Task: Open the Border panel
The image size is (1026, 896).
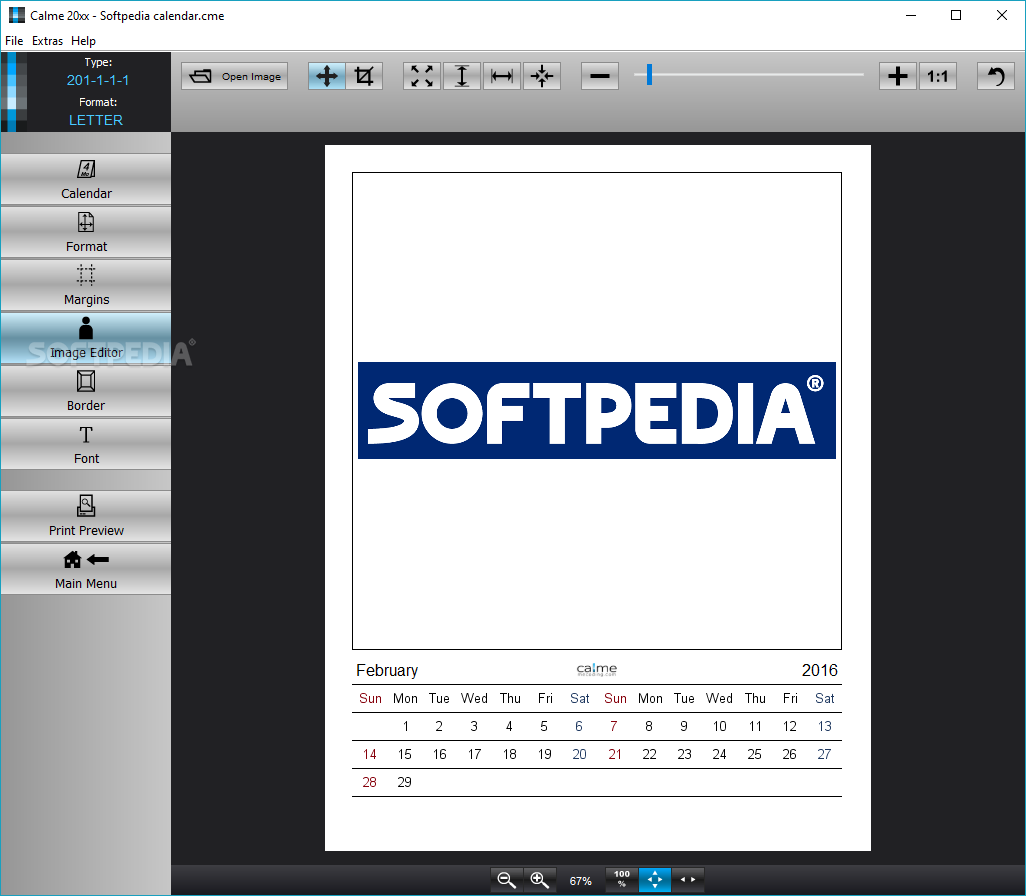Action: pyautogui.click(x=86, y=391)
